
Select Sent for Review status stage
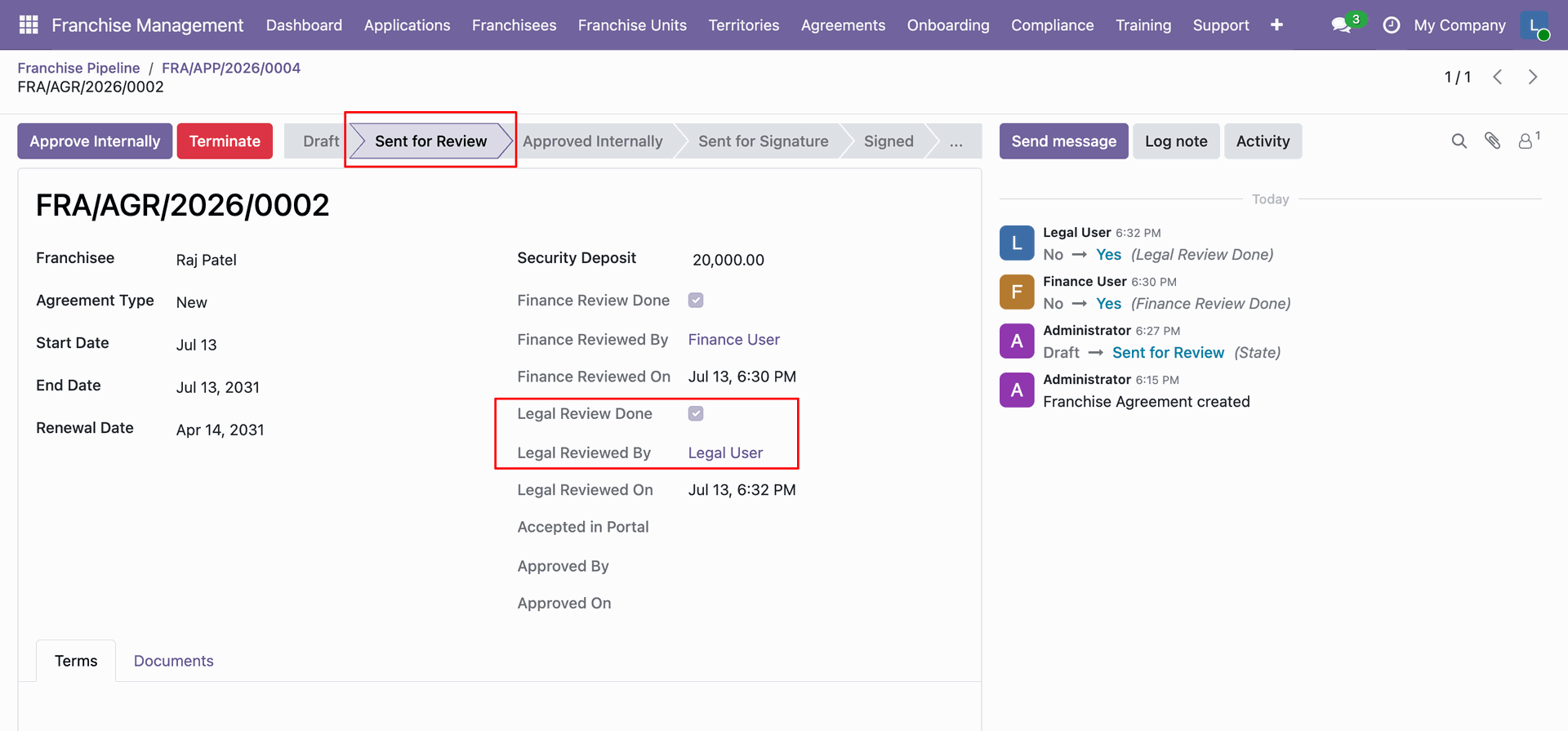(x=430, y=141)
